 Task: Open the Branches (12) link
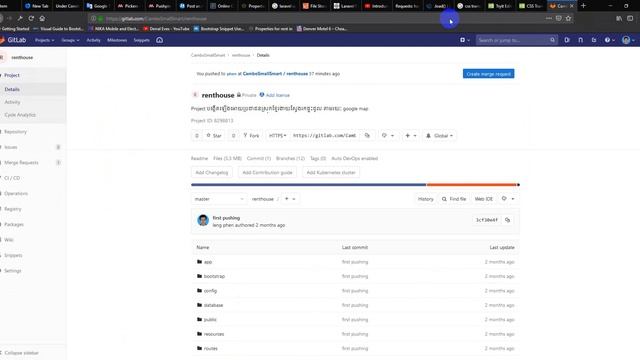click(x=290, y=158)
